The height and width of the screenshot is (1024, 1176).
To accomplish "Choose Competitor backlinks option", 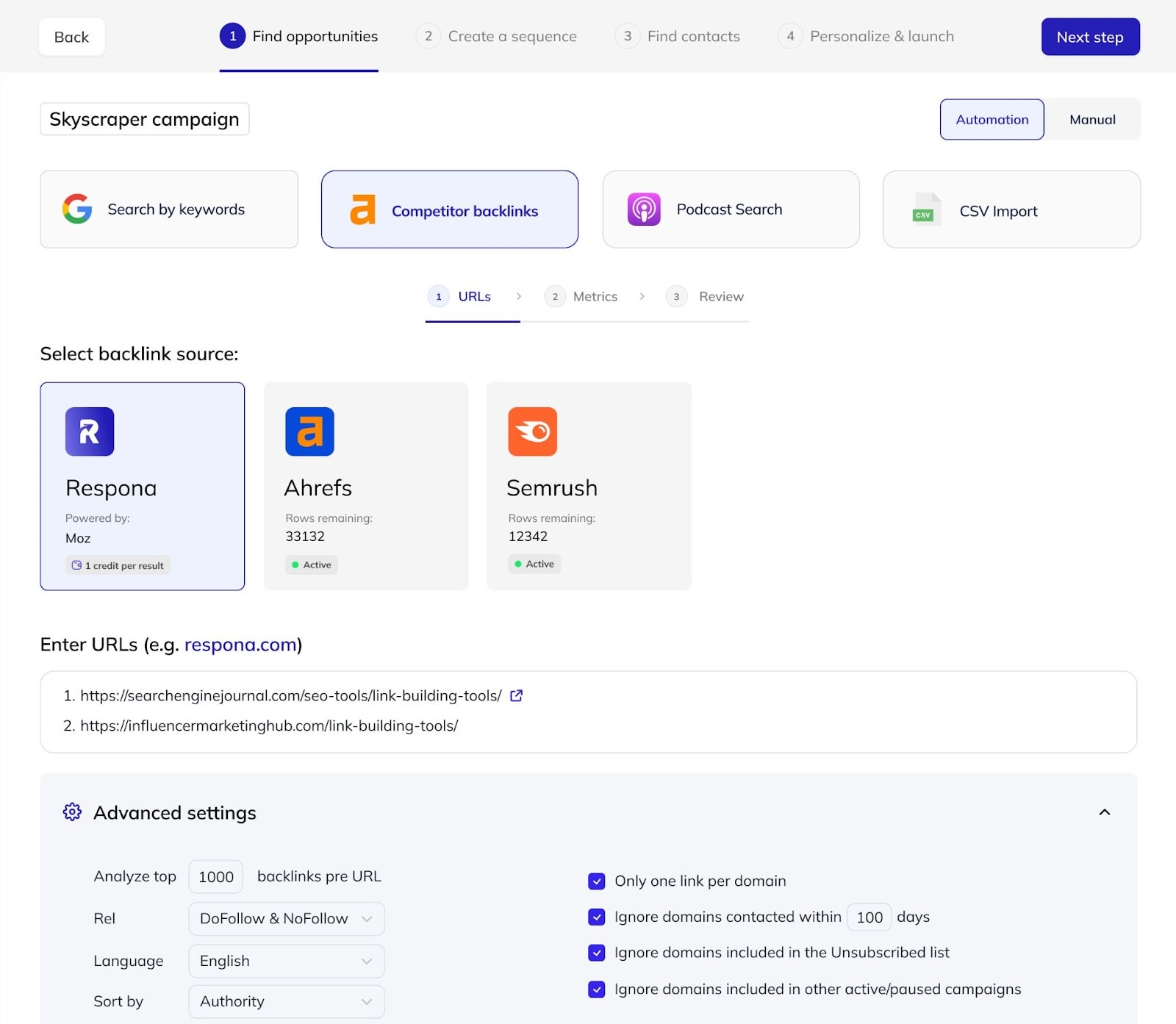I will pyautogui.click(x=450, y=210).
